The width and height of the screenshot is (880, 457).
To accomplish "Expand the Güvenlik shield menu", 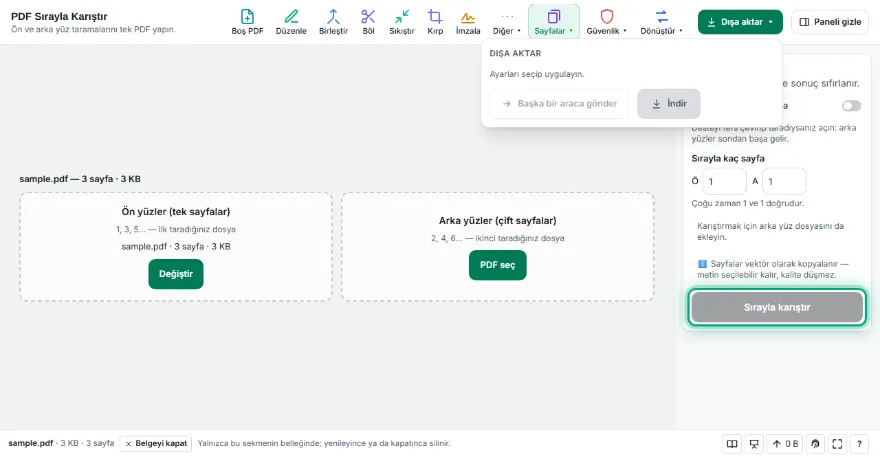I will point(606,22).
